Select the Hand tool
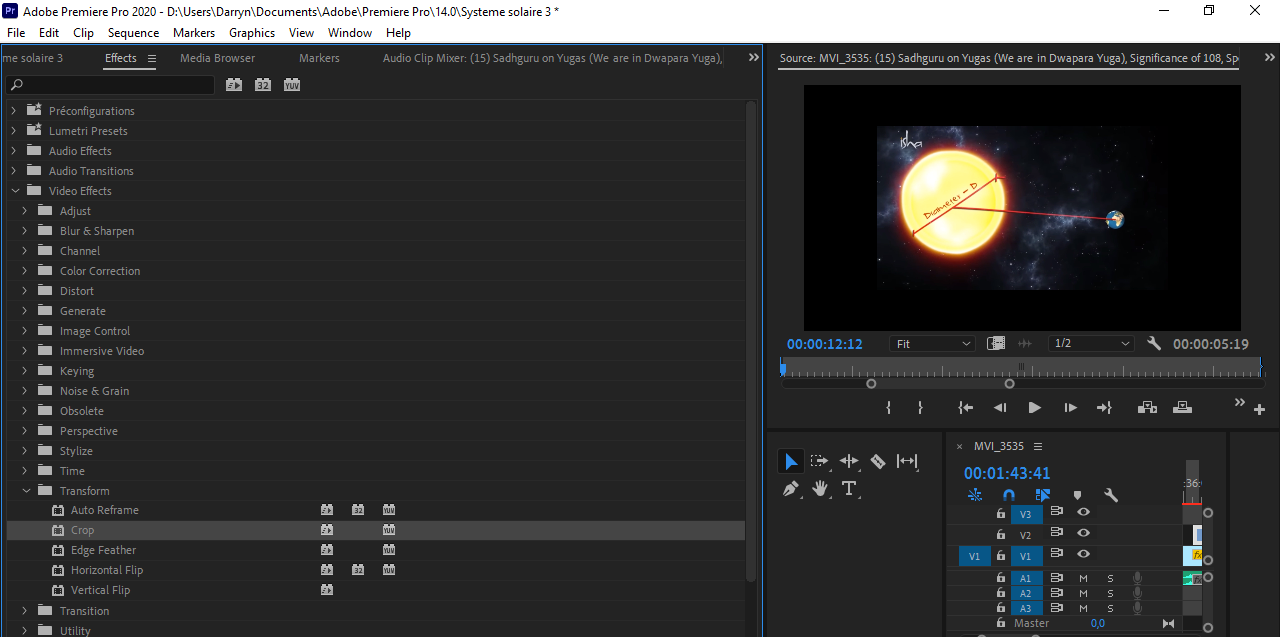The height and width of the screenshot is (637, 1280). click(x=819, y=489)
